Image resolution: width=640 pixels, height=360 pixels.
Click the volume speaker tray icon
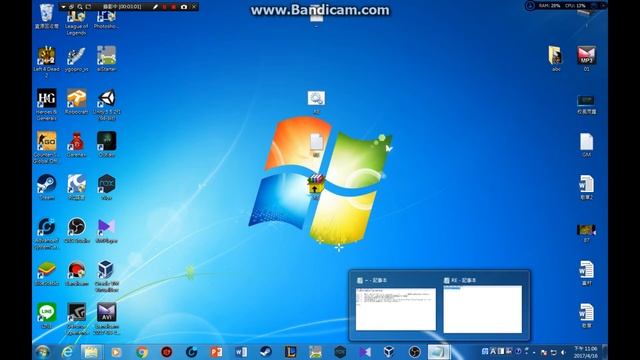[563, 352]
